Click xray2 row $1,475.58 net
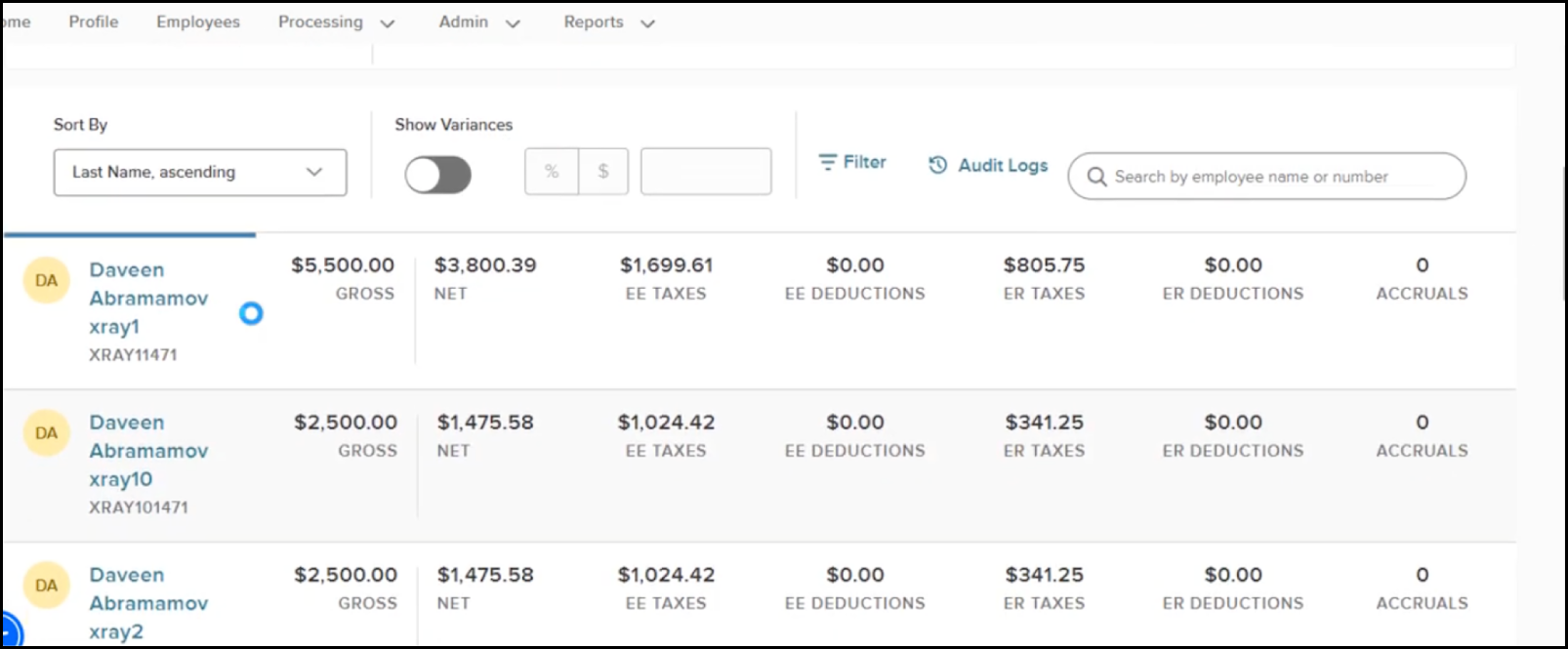 pyautogui.click(x=485, y=576)
